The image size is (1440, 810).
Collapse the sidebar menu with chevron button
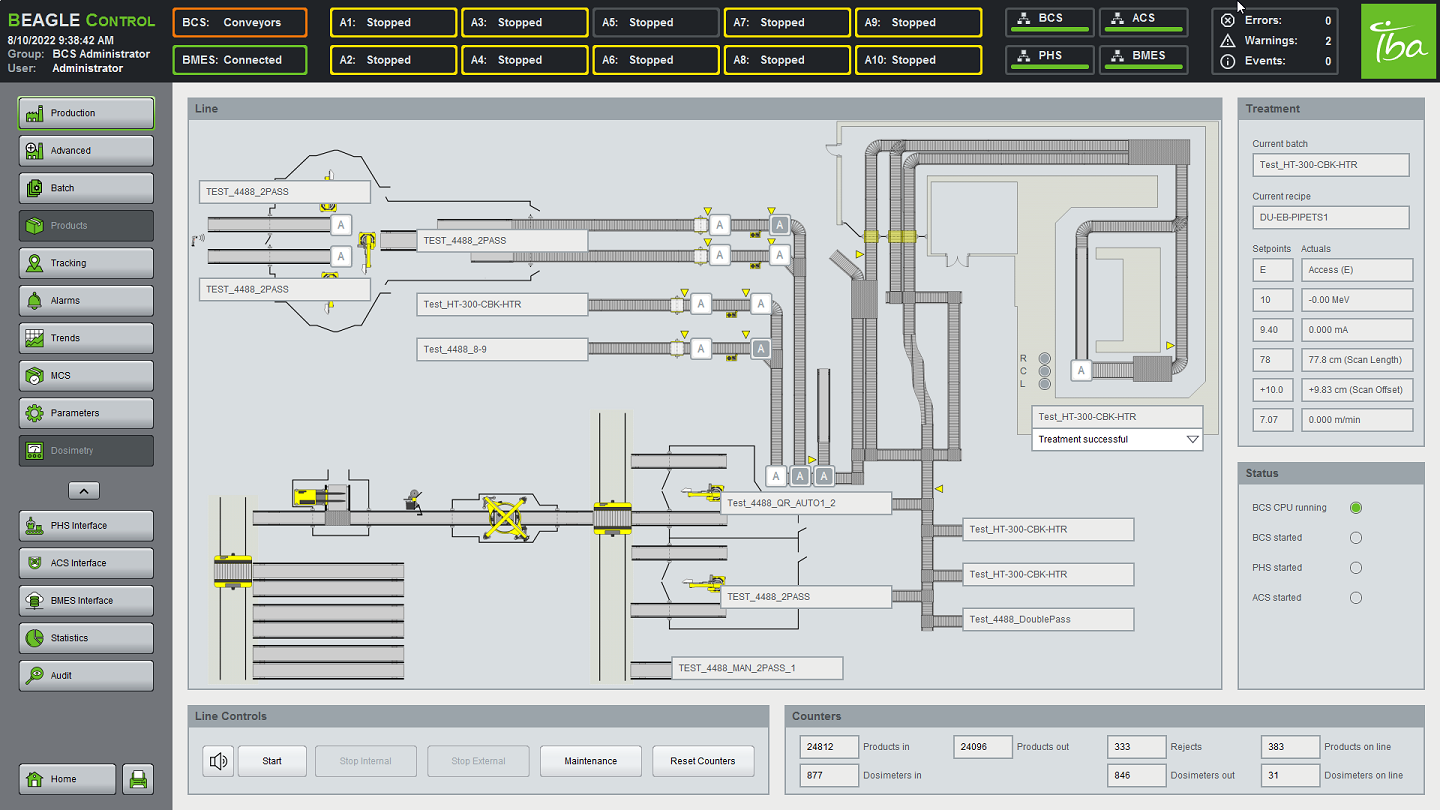pyautogui.click(x=84, y=490)
